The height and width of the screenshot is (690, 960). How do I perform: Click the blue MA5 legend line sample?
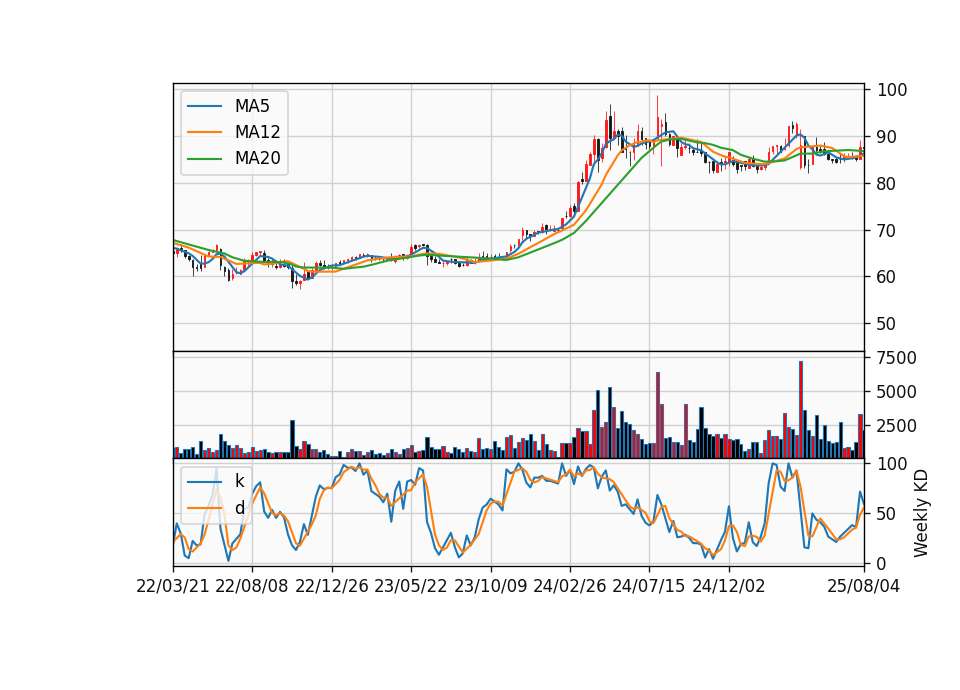pos(204,106)
